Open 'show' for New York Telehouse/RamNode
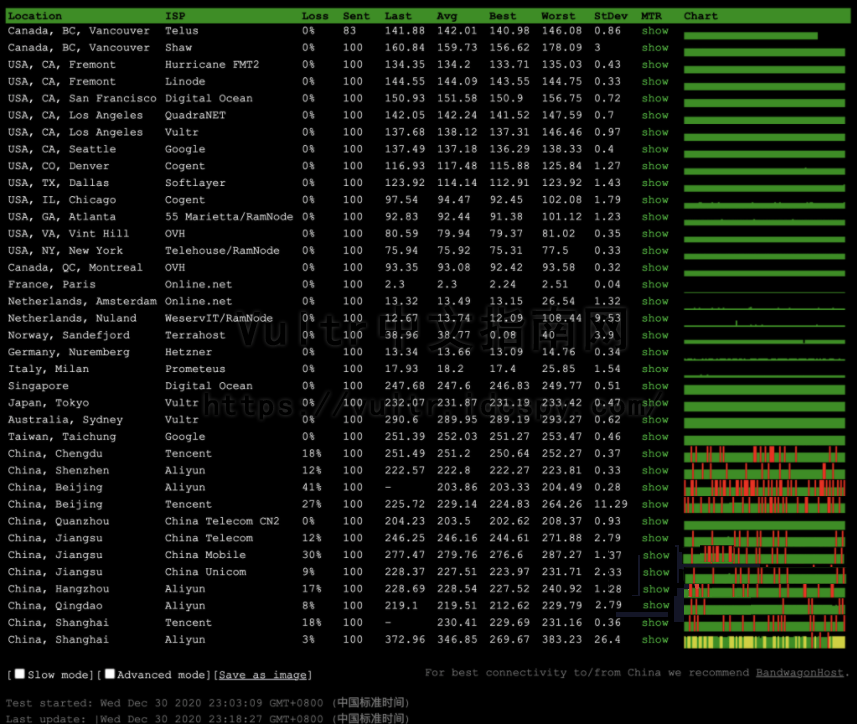The width and height of the screenshot is (857, 724). pos(655,251)
